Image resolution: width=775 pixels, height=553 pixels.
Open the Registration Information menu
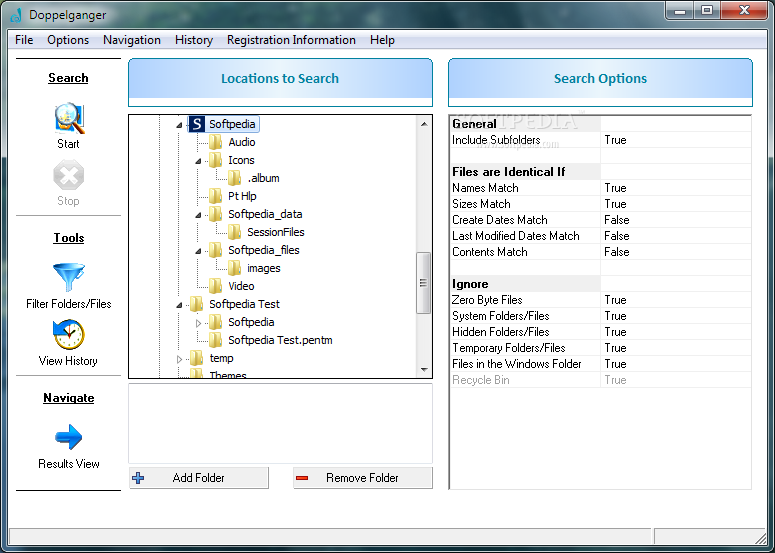(x=291, y=40)
